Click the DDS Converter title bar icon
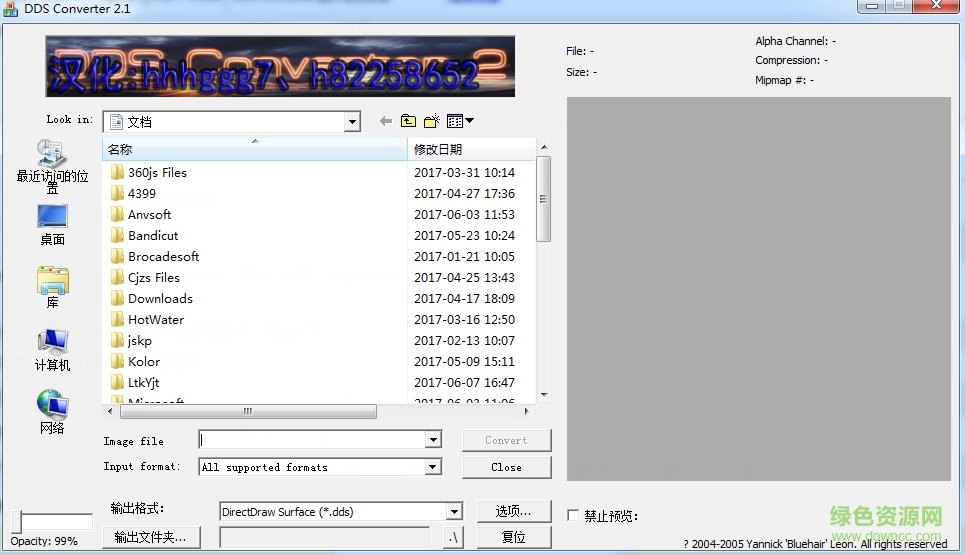 [10, 9]
